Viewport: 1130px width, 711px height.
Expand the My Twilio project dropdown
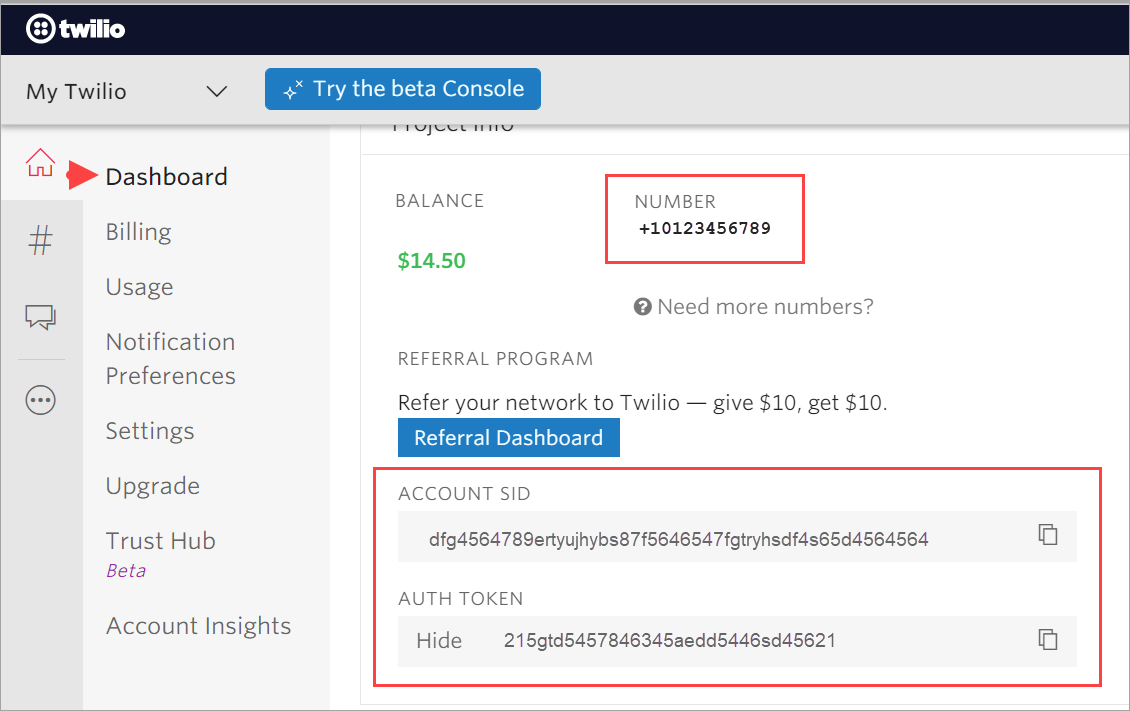point(127,91)
